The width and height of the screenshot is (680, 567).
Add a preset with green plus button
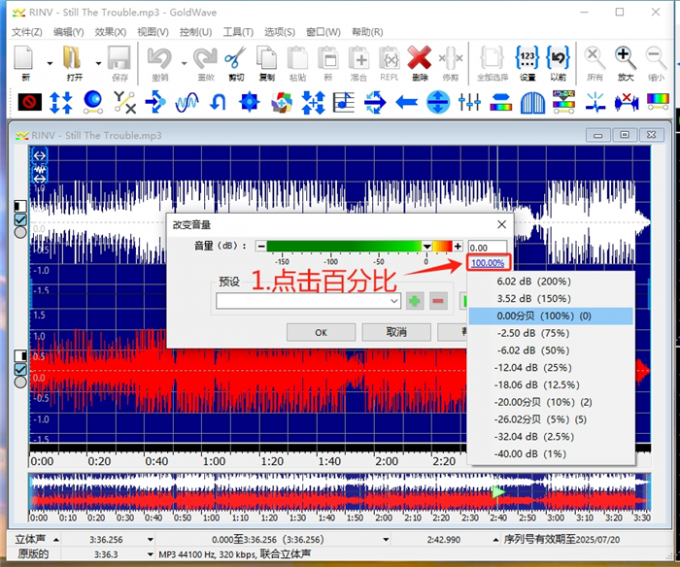(x=415, y=301)
